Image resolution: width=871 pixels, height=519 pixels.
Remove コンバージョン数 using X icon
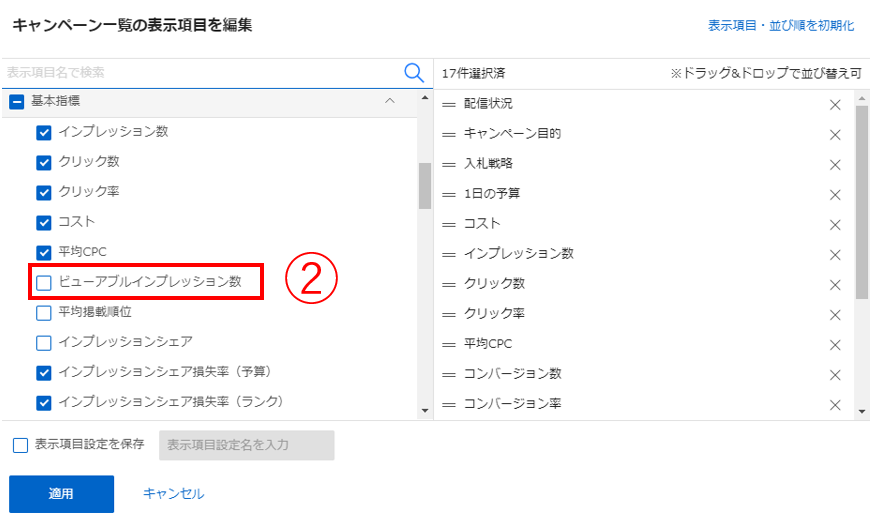tap(835, 374)
